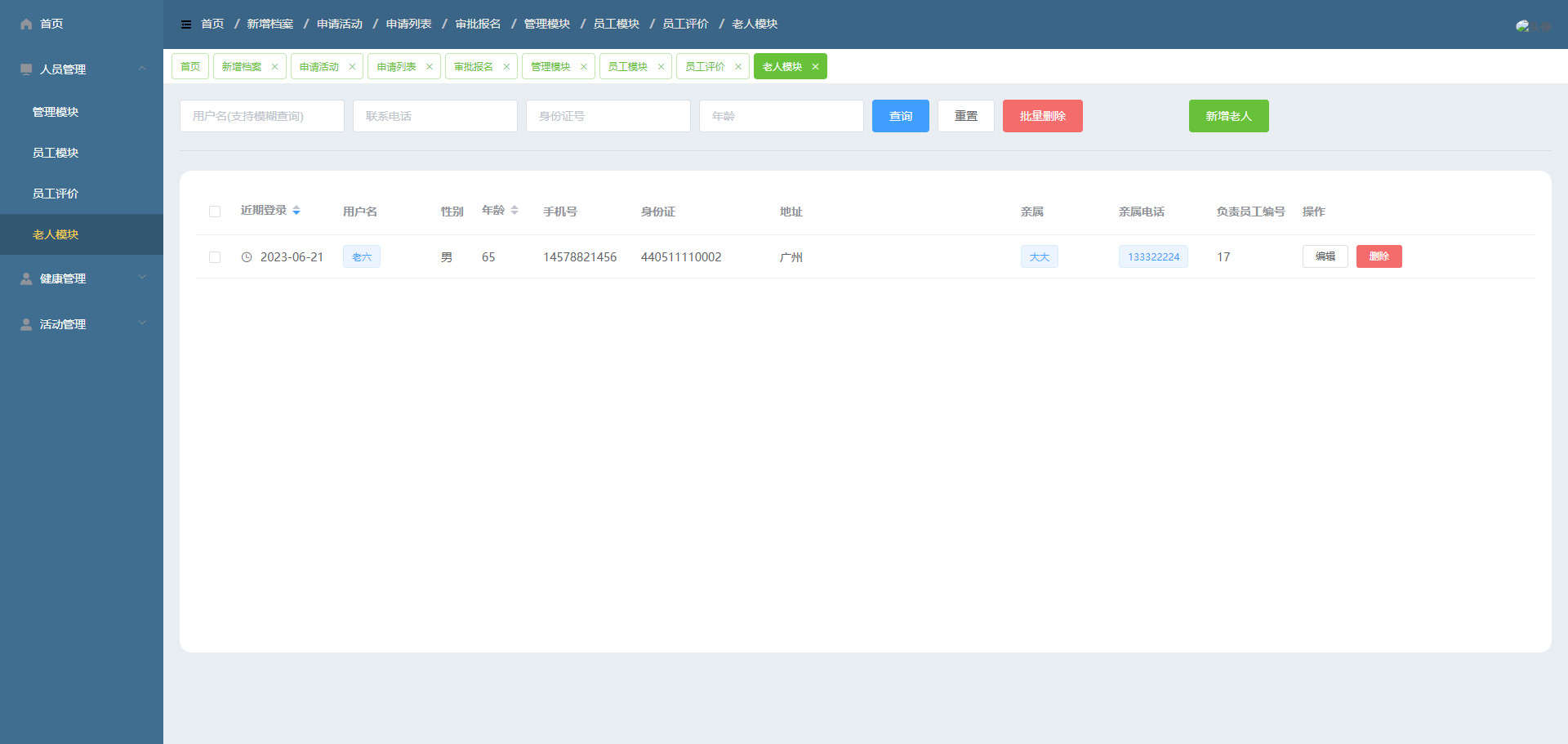Expand the 活动管理 menu chevron
This screenshot has width=1568, height=744.
click(x=142, y=323)
